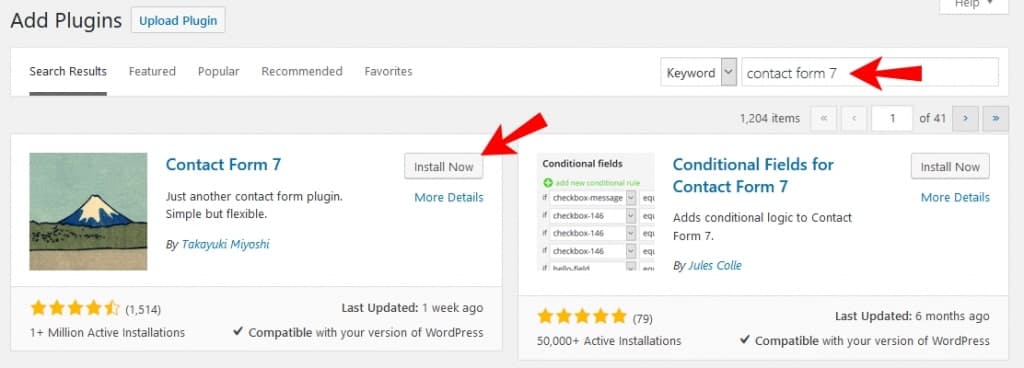Click the Upload Plugin button
1024x368 pixels.
(x=178, y=20)
